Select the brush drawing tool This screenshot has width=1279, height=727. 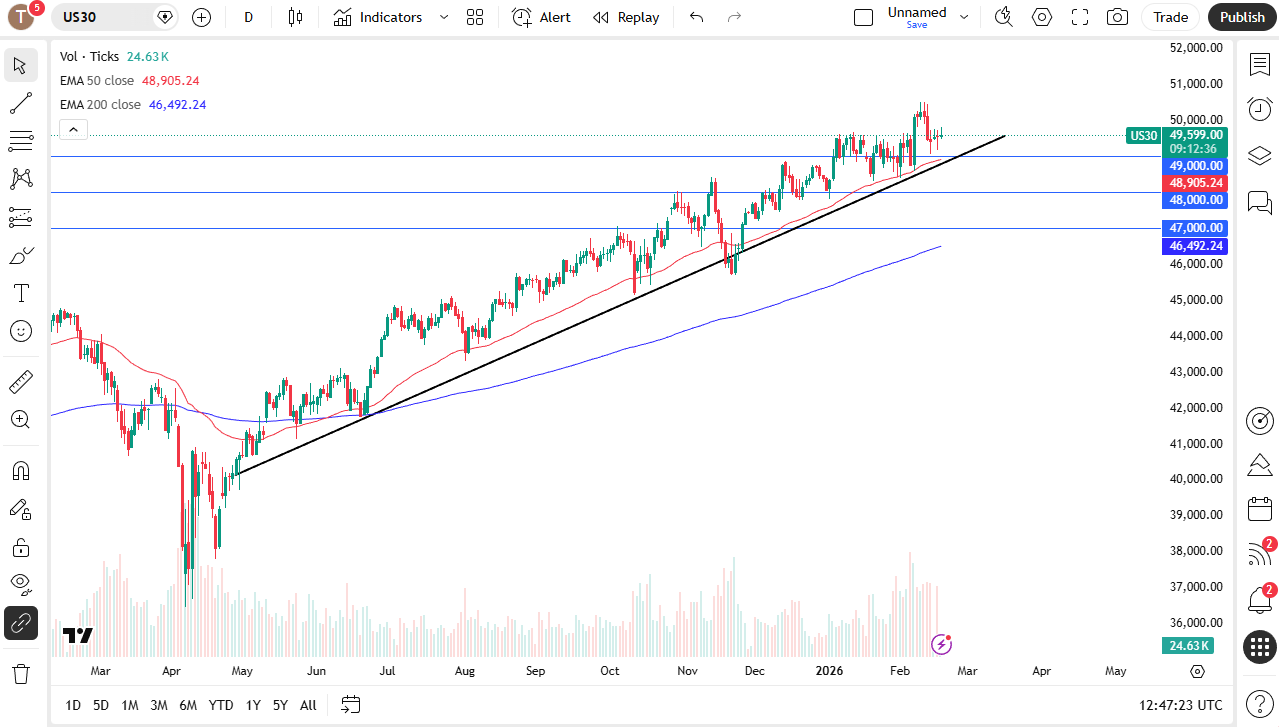20,255
